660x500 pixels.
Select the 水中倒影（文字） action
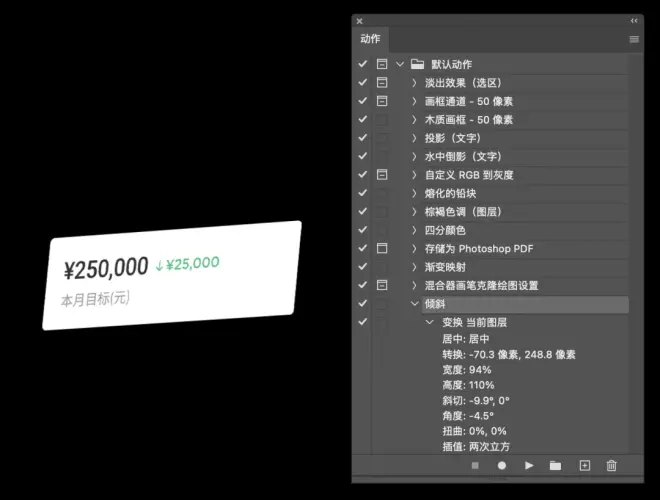pyautogui.click(x=463, y=157)
